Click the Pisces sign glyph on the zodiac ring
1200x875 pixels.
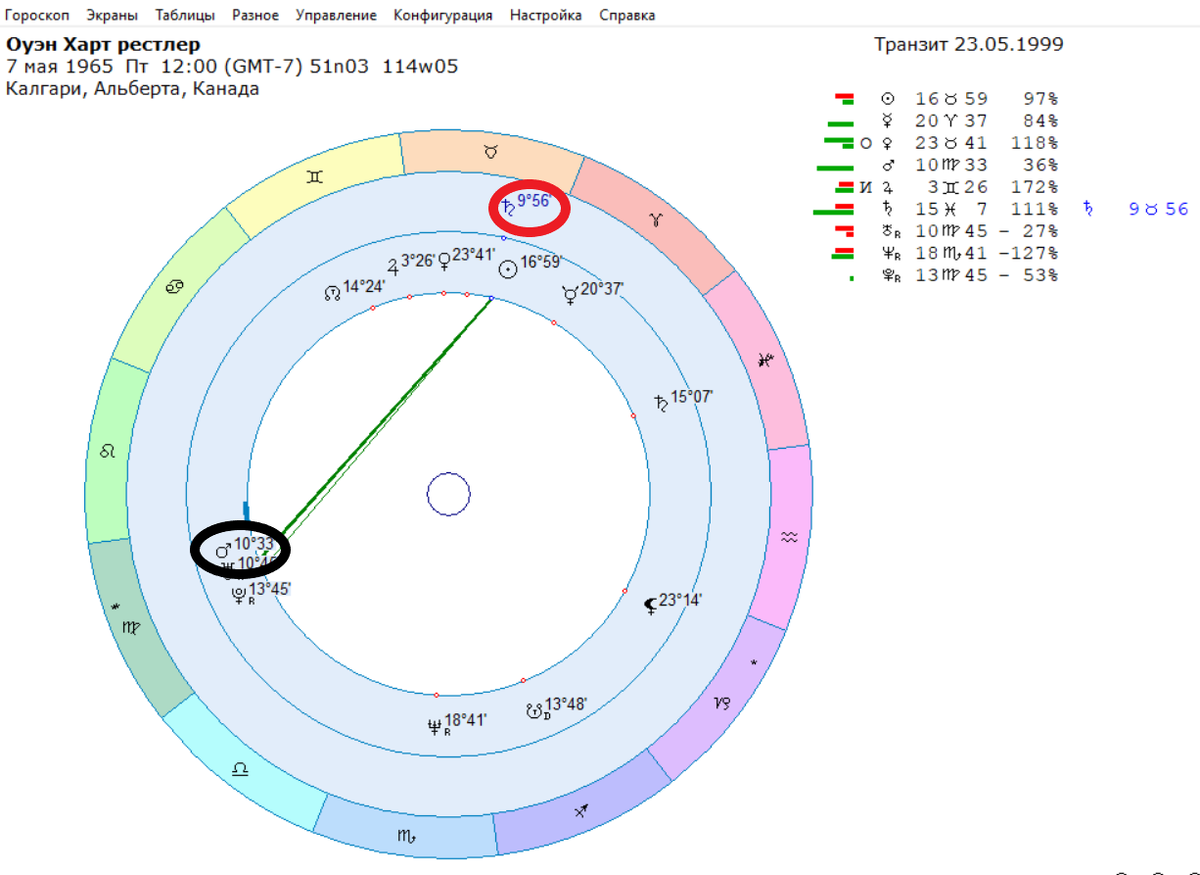point(765,360)
